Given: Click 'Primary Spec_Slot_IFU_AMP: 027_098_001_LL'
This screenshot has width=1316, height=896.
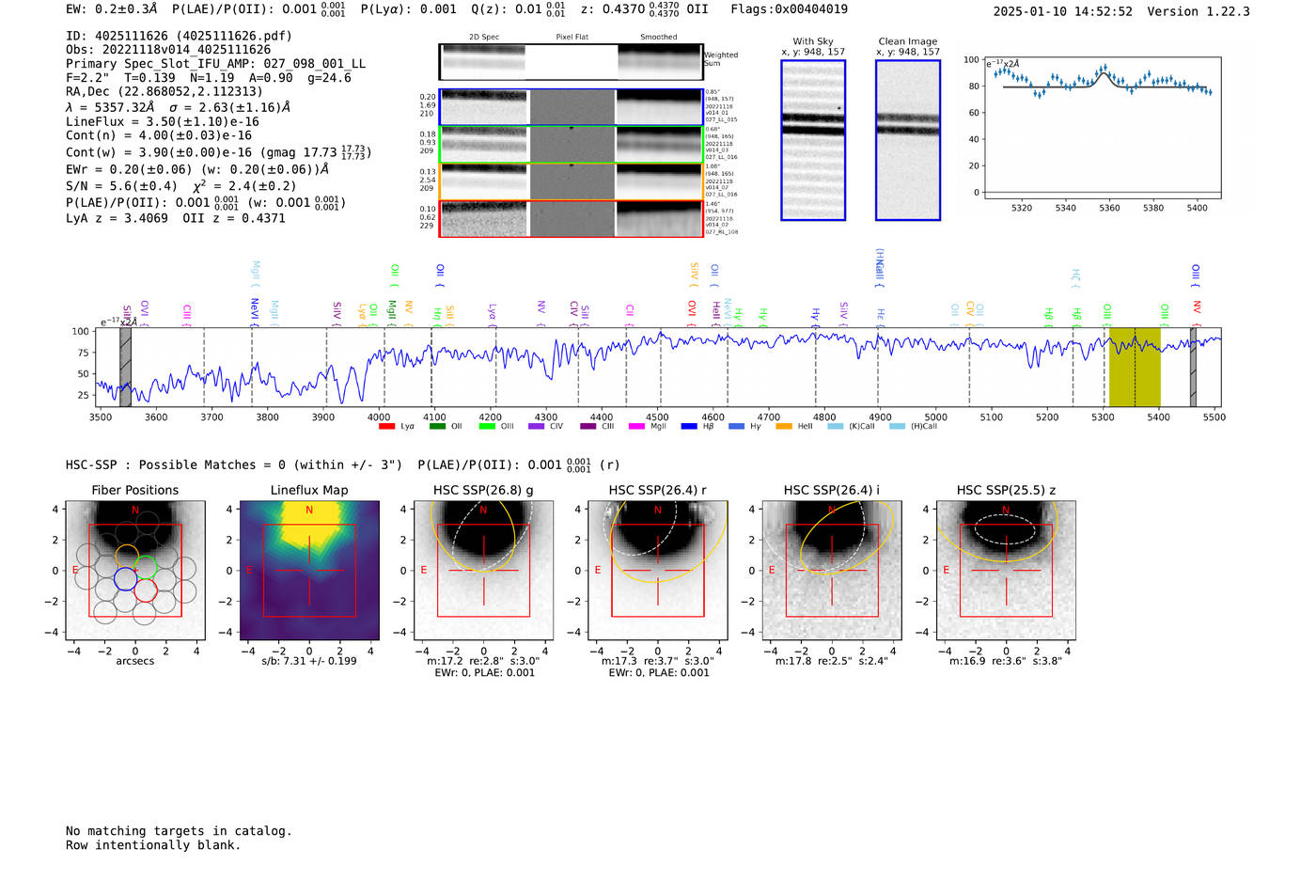Looking at the screenshot, I should (x=216, y=64).
